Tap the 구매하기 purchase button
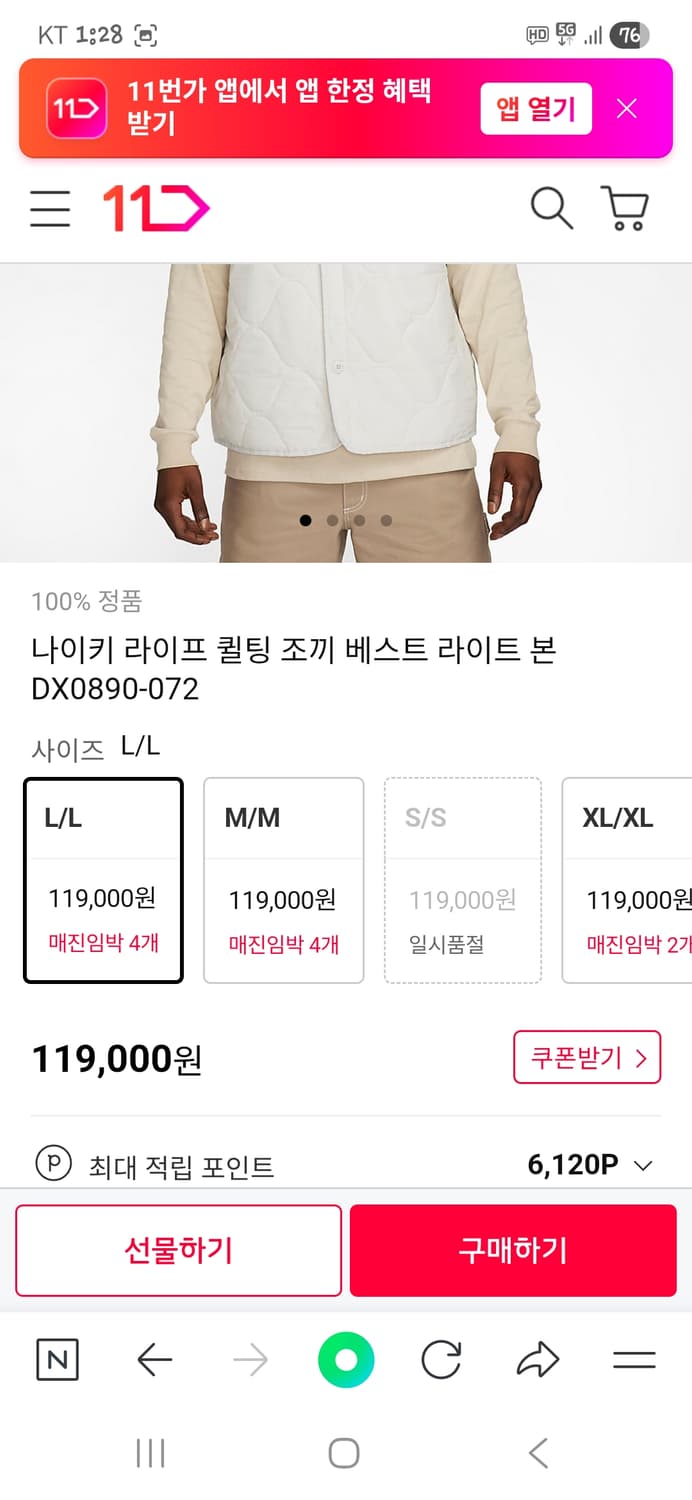Viewport: 692px width, 1500px height. 513,1250
